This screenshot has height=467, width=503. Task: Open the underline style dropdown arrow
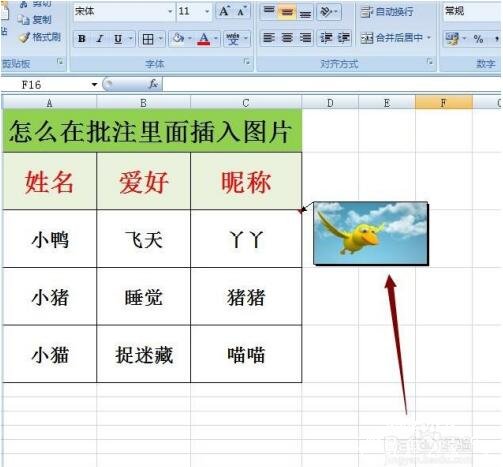coord(130,39)
